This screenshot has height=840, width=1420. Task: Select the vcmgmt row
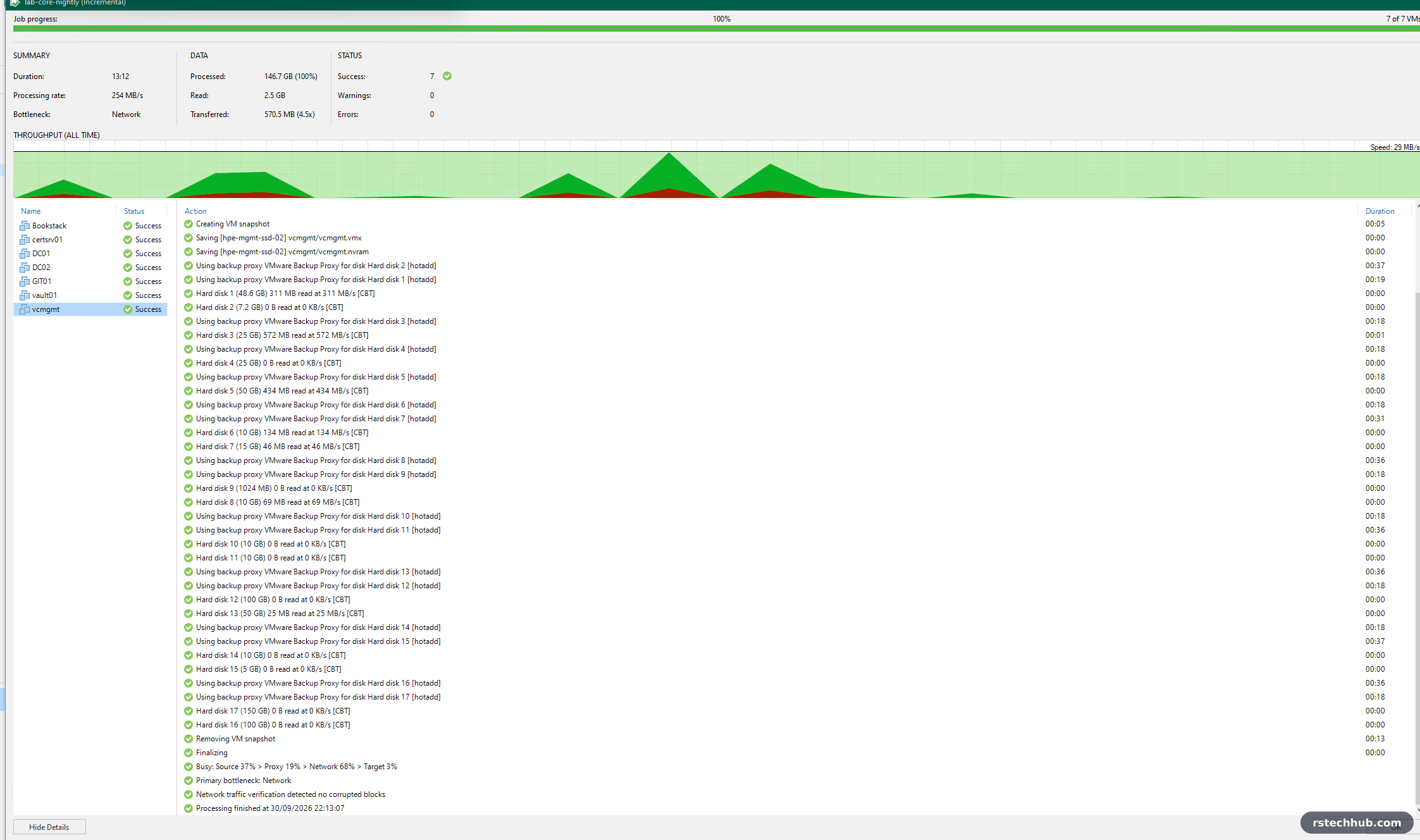click(x=90, y=309)
